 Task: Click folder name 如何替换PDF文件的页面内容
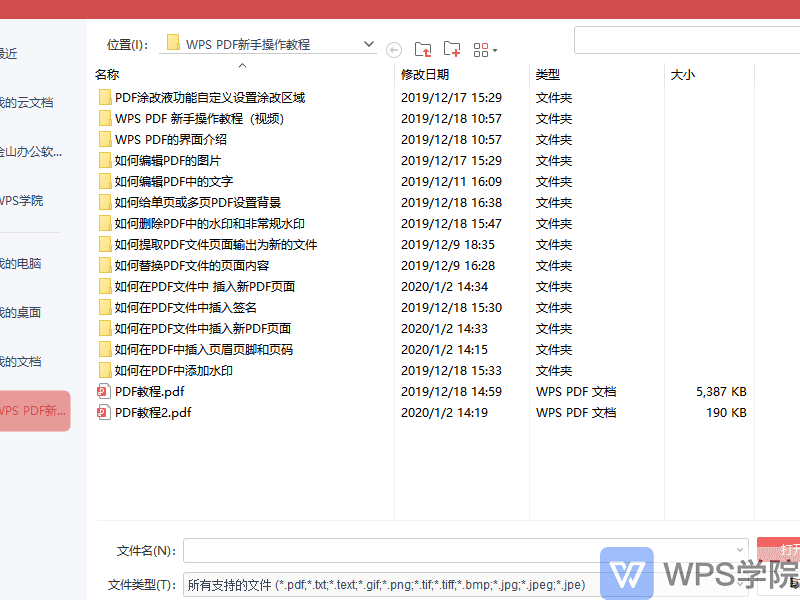[x=191, y=266]
